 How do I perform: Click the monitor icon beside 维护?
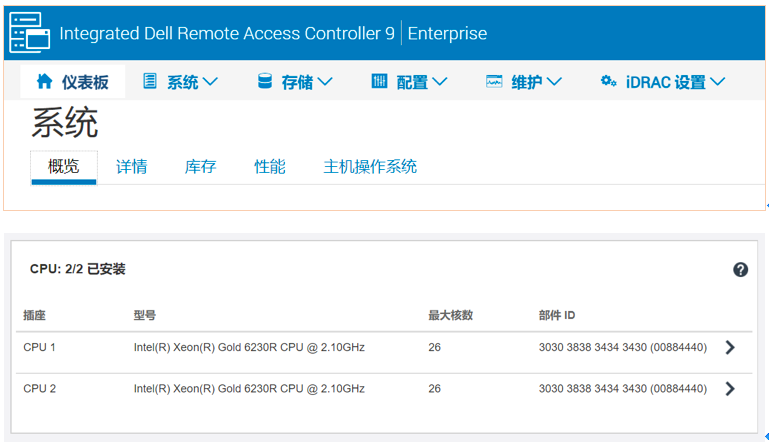[494, 81]
